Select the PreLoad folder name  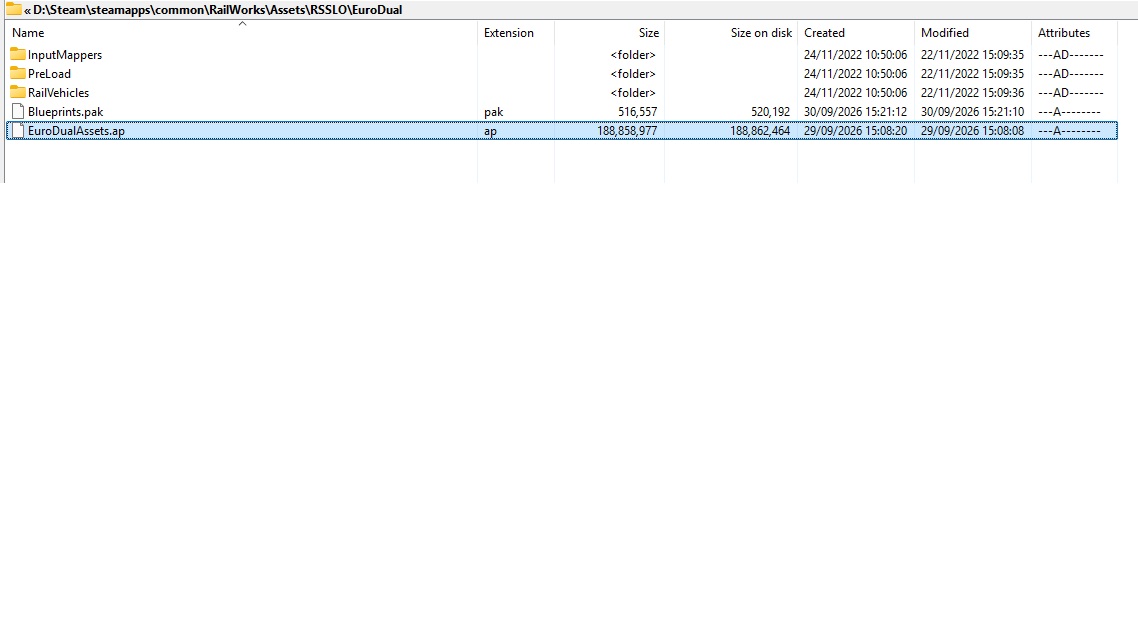click(49, 73)
